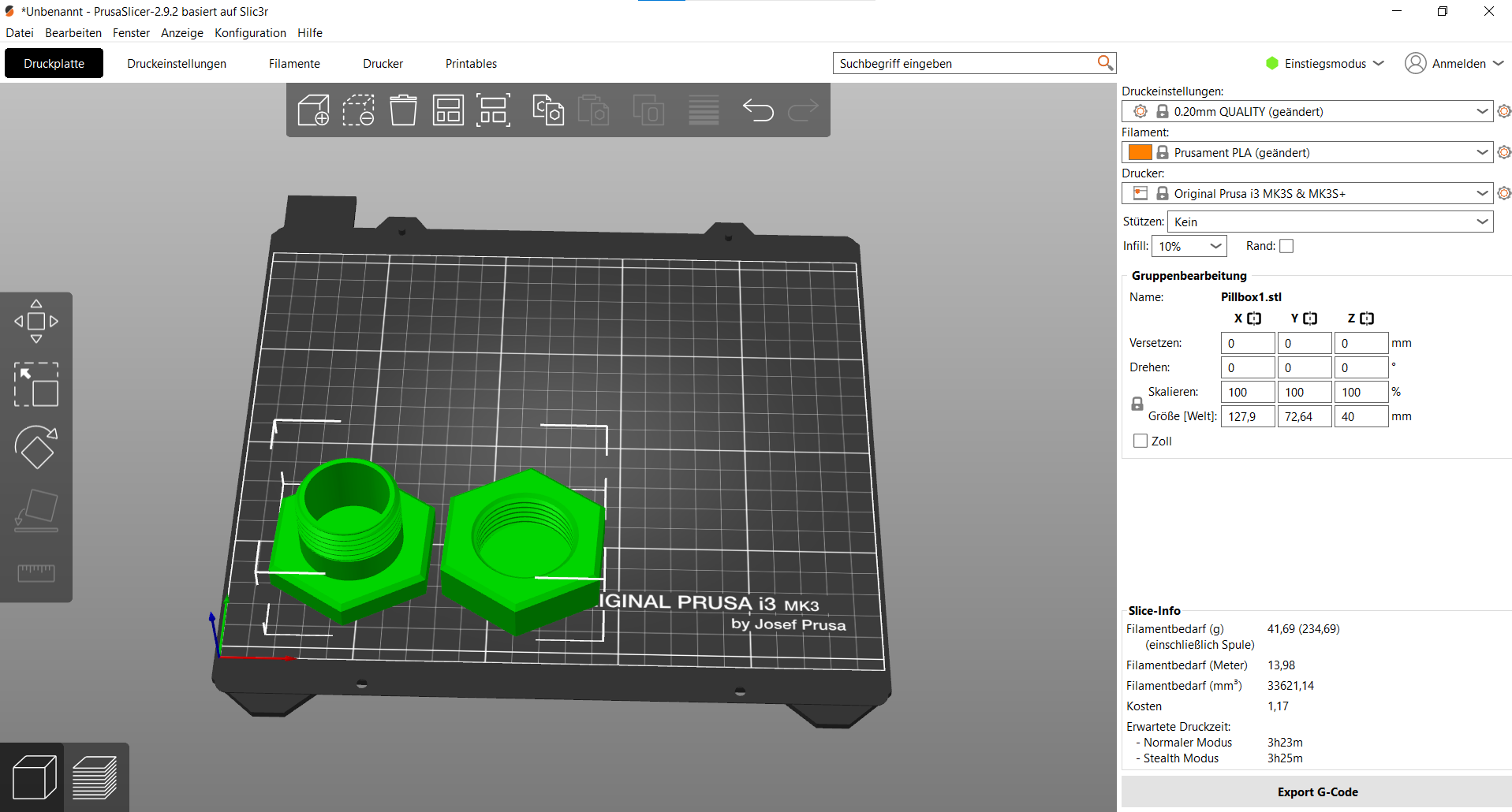
Task: Click the trash bin Delete all icon
Action: click(403, 110)
